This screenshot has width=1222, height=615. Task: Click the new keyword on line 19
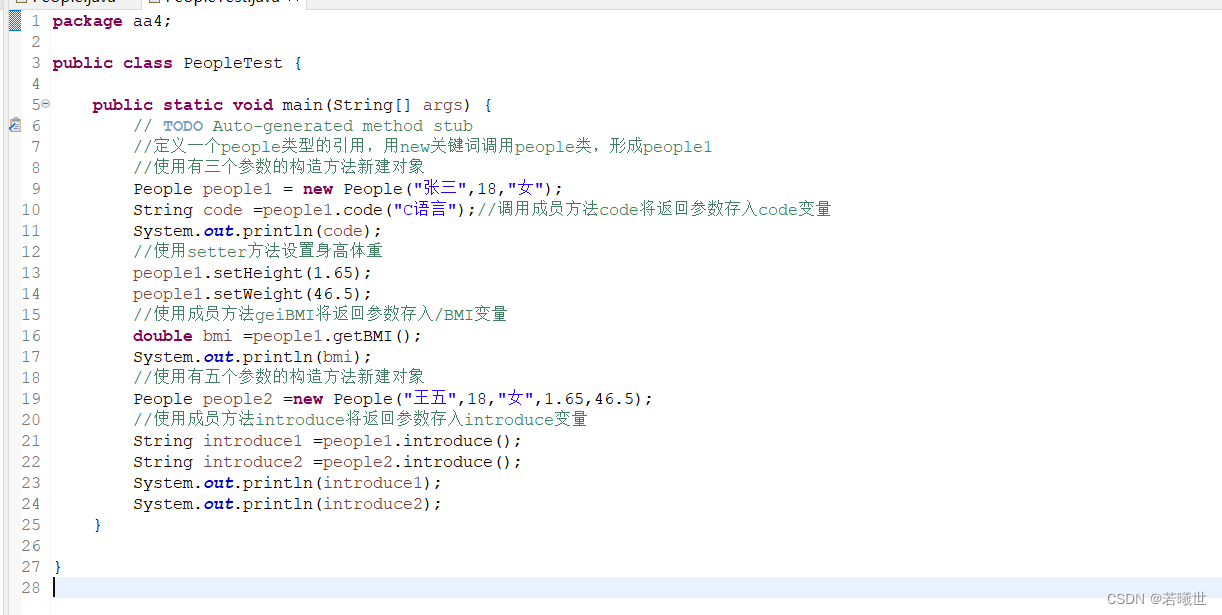pyautogui.click(x=307, y=398)
